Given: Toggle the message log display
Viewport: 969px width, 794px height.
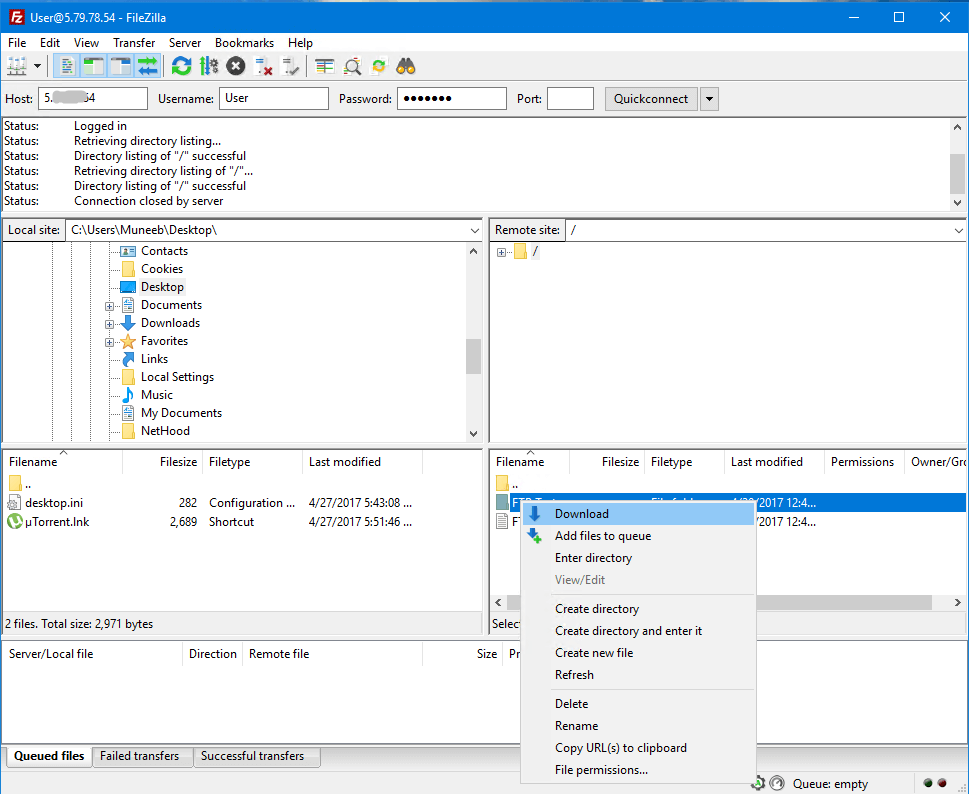Looking at the screenshot, I should point(66,65).
